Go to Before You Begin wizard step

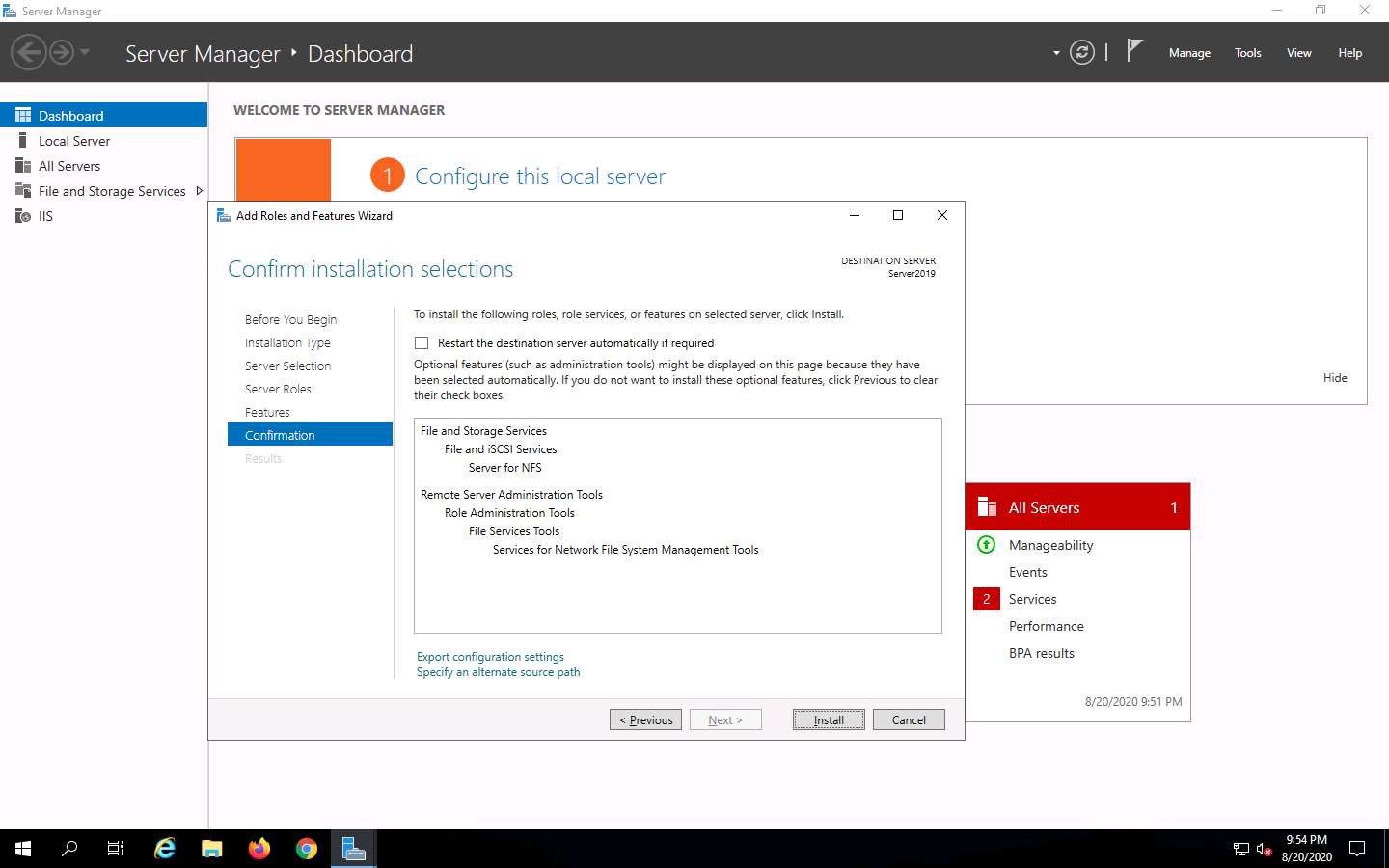pyautogui.click(x=290, y=319)
